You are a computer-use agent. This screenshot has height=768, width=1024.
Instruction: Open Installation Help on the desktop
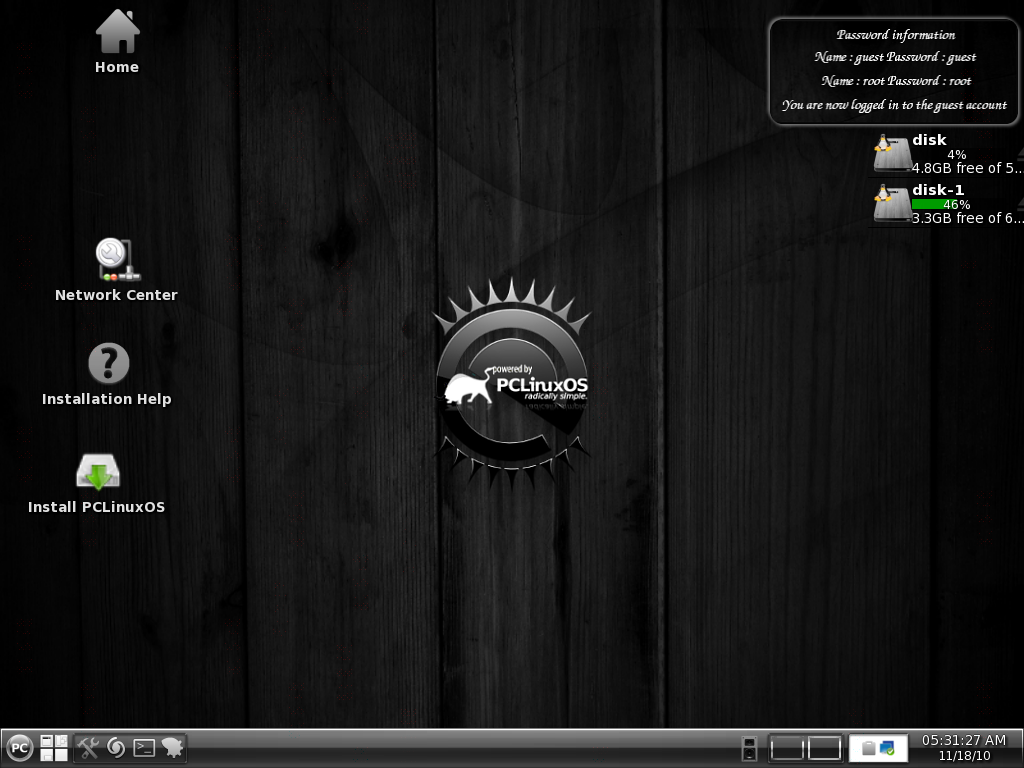click(107, 364)
